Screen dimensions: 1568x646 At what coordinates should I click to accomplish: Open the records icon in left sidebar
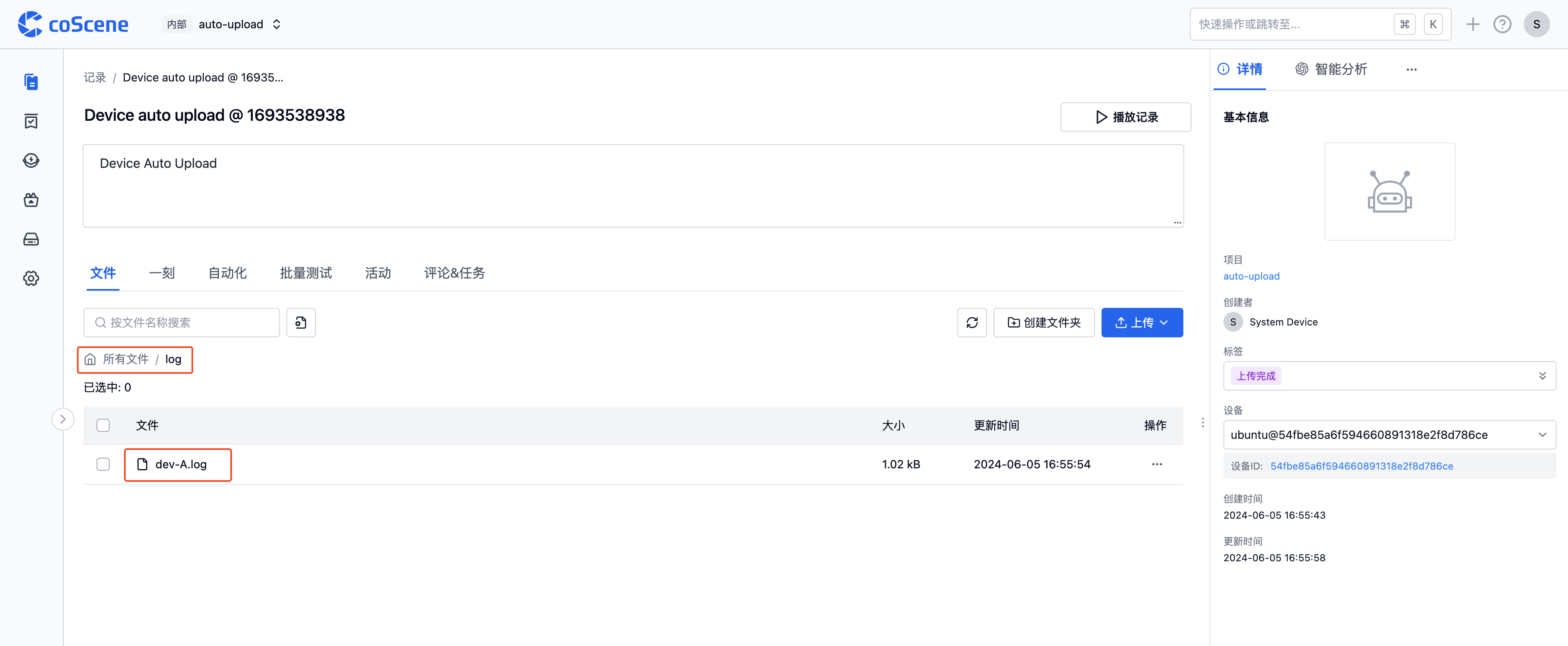point(31,82)
